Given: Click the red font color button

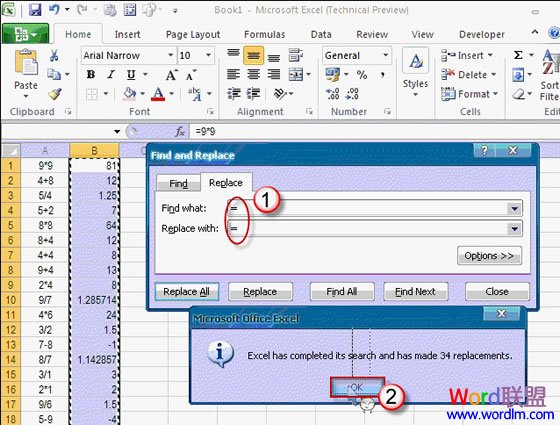Looking at the screenshot, I should (x=158, y=94).
